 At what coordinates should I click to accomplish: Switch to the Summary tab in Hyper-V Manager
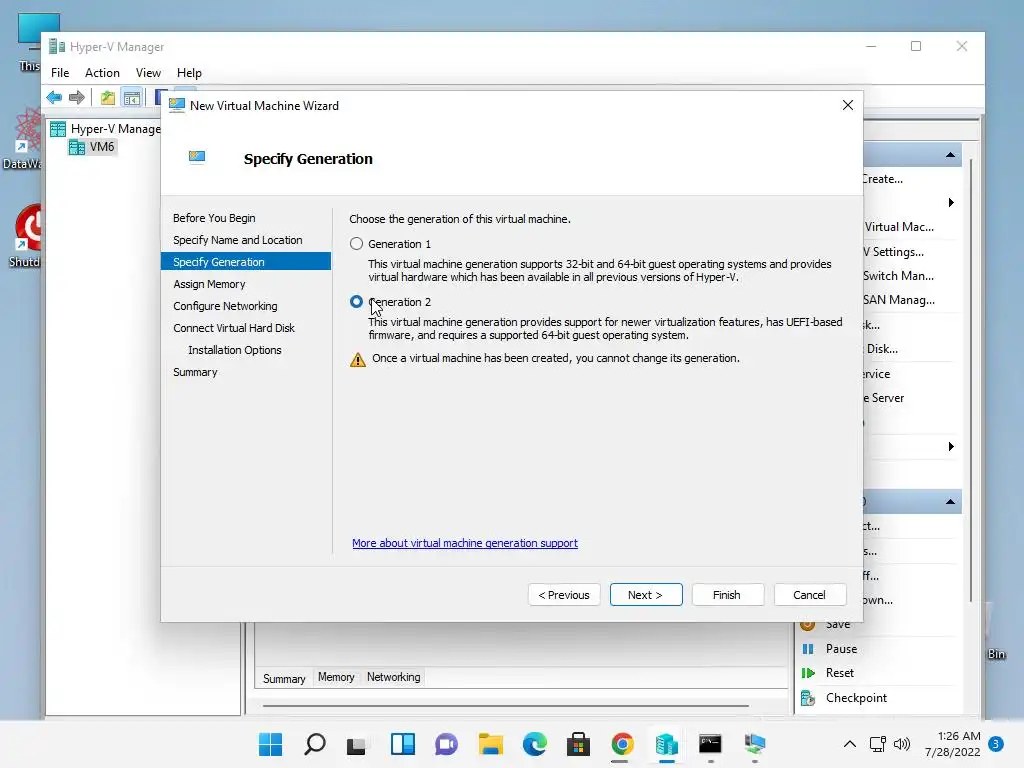(284, 679)
